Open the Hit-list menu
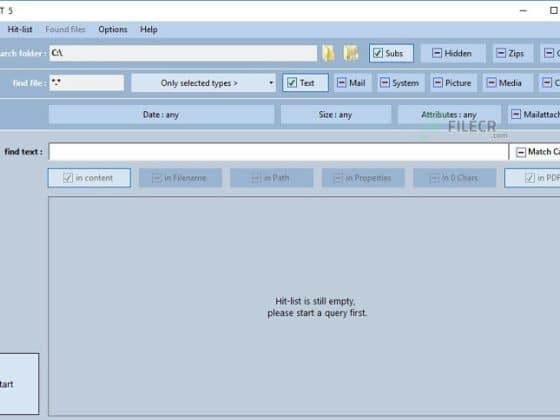560x420 pixels. 20,29
